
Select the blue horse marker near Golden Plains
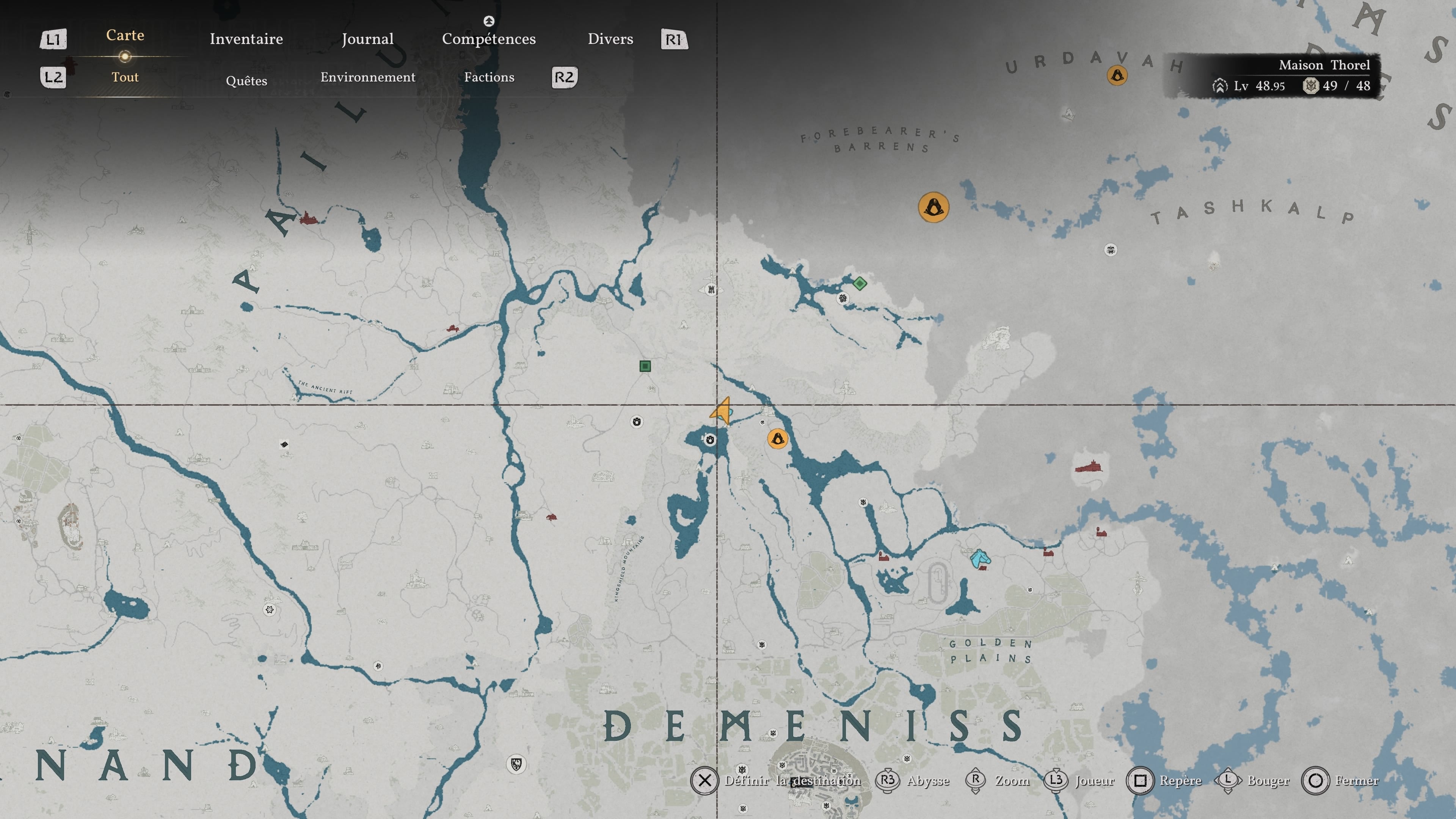tap(981, 559)
